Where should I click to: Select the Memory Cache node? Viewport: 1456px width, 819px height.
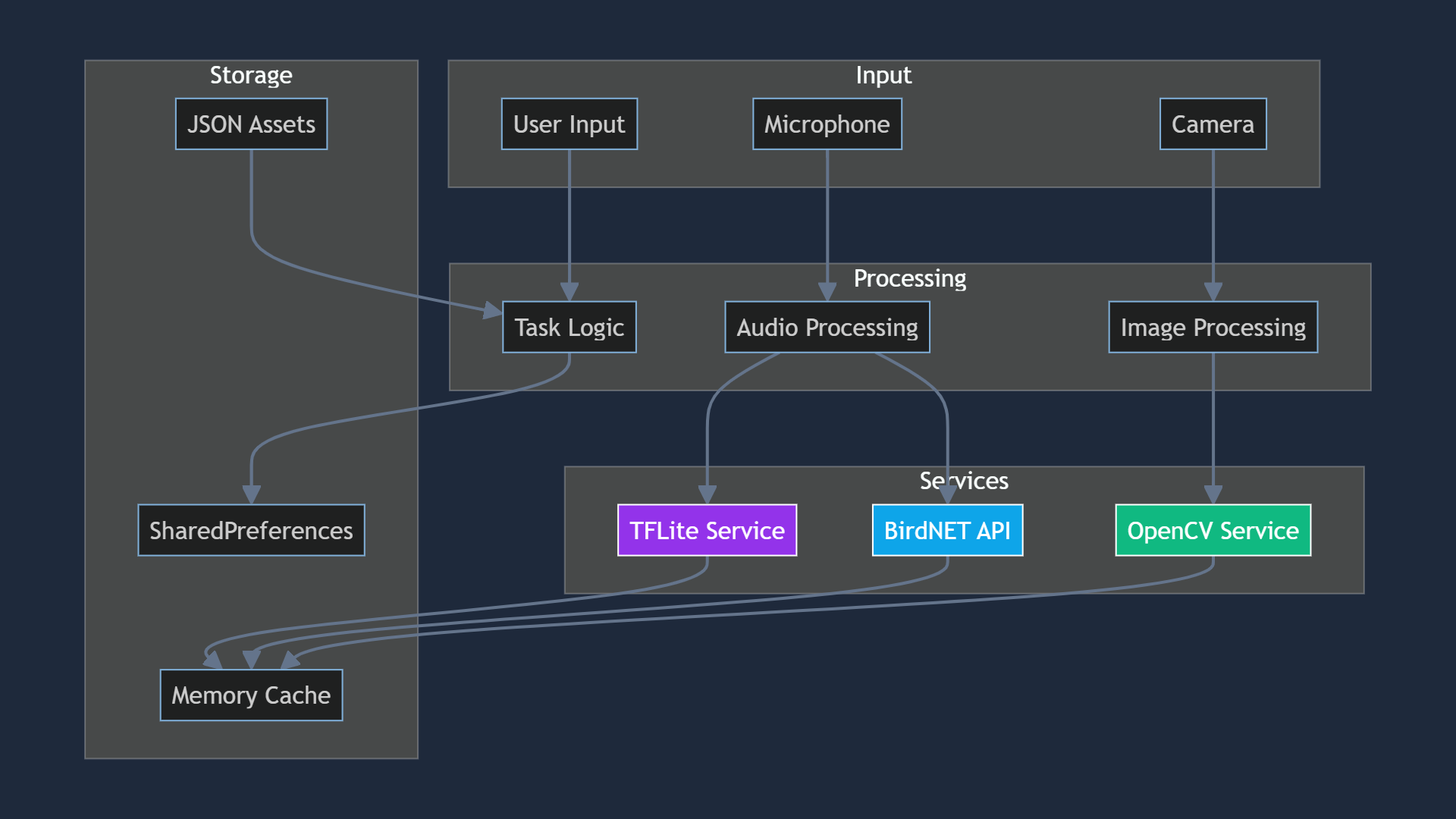(x=251, y=695)
